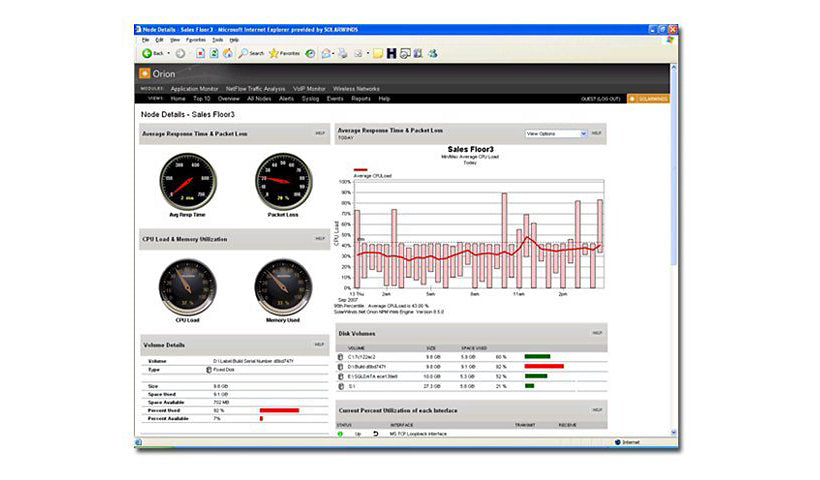Open the Tools menu
Viewport: 820px width, 480px height.
click(215, 40)
